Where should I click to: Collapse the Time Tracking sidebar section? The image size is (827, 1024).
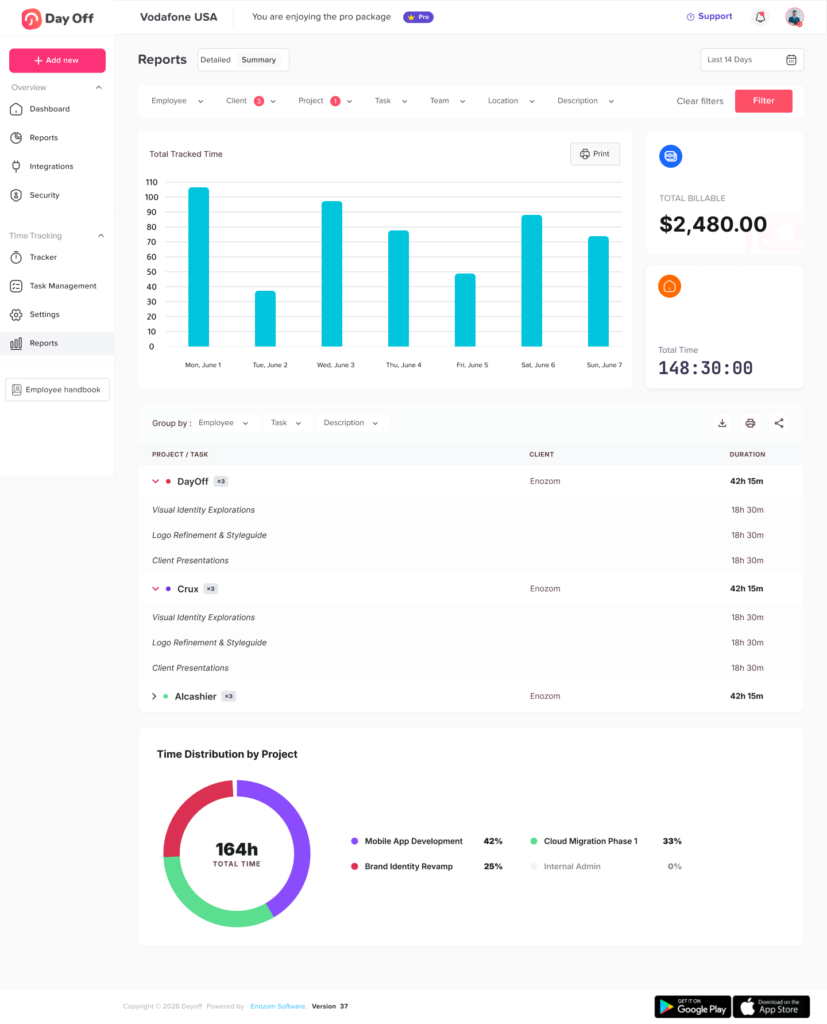point(101,236)
